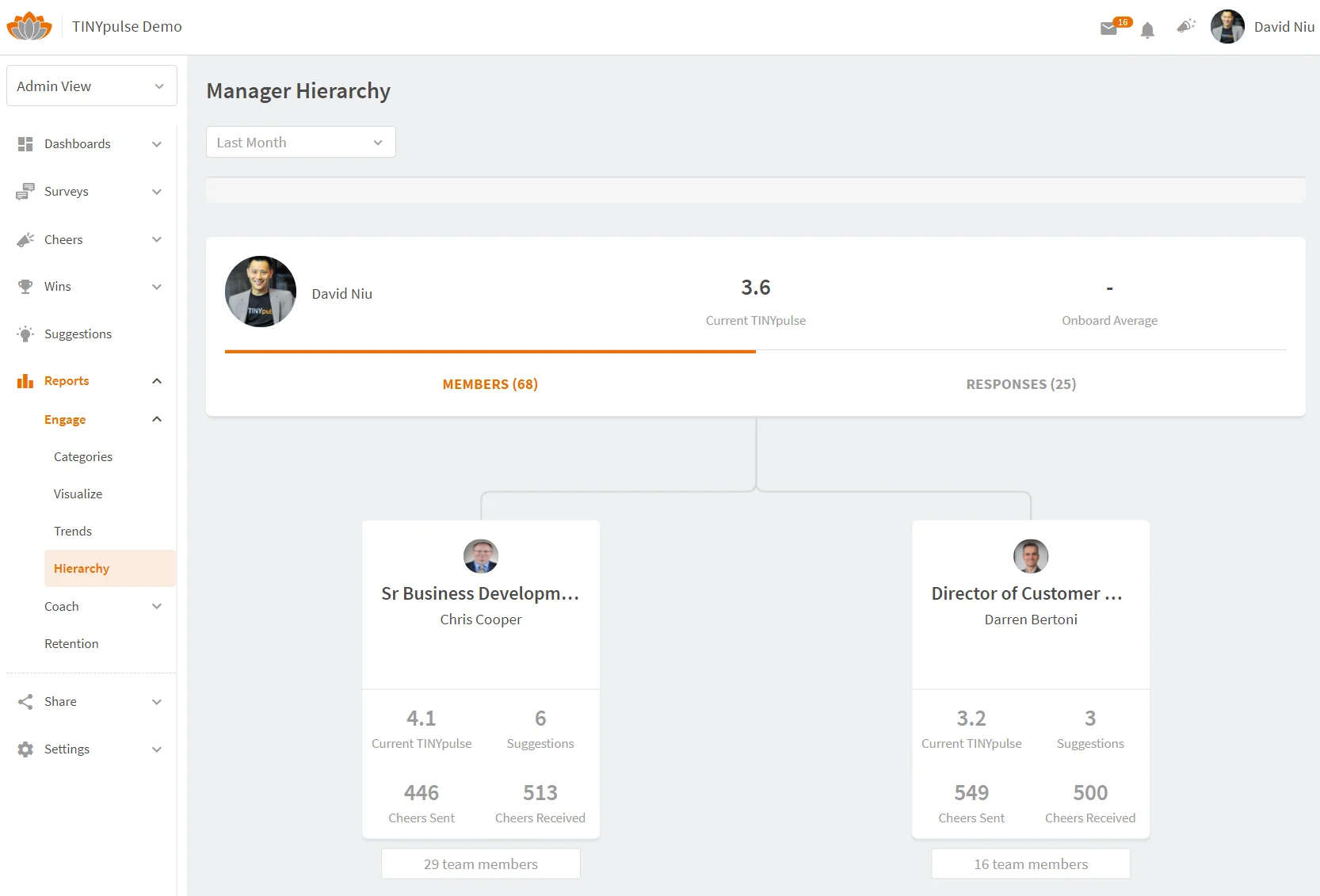Click the TINYpulse lotus logo
The height and width of the screenshot is (896, 1320).
(29, 25)
